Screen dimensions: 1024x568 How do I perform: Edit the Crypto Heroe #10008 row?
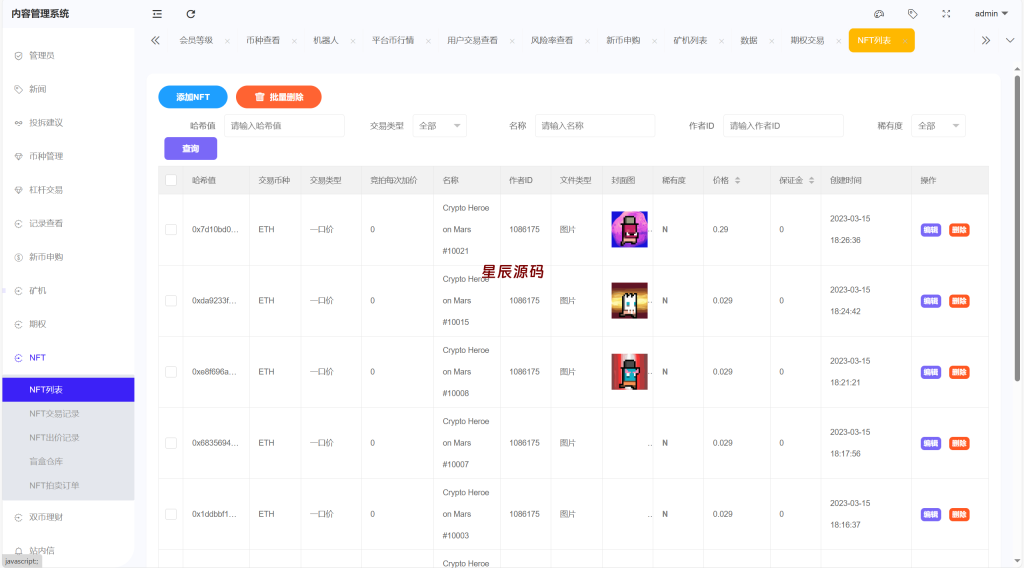931,372
